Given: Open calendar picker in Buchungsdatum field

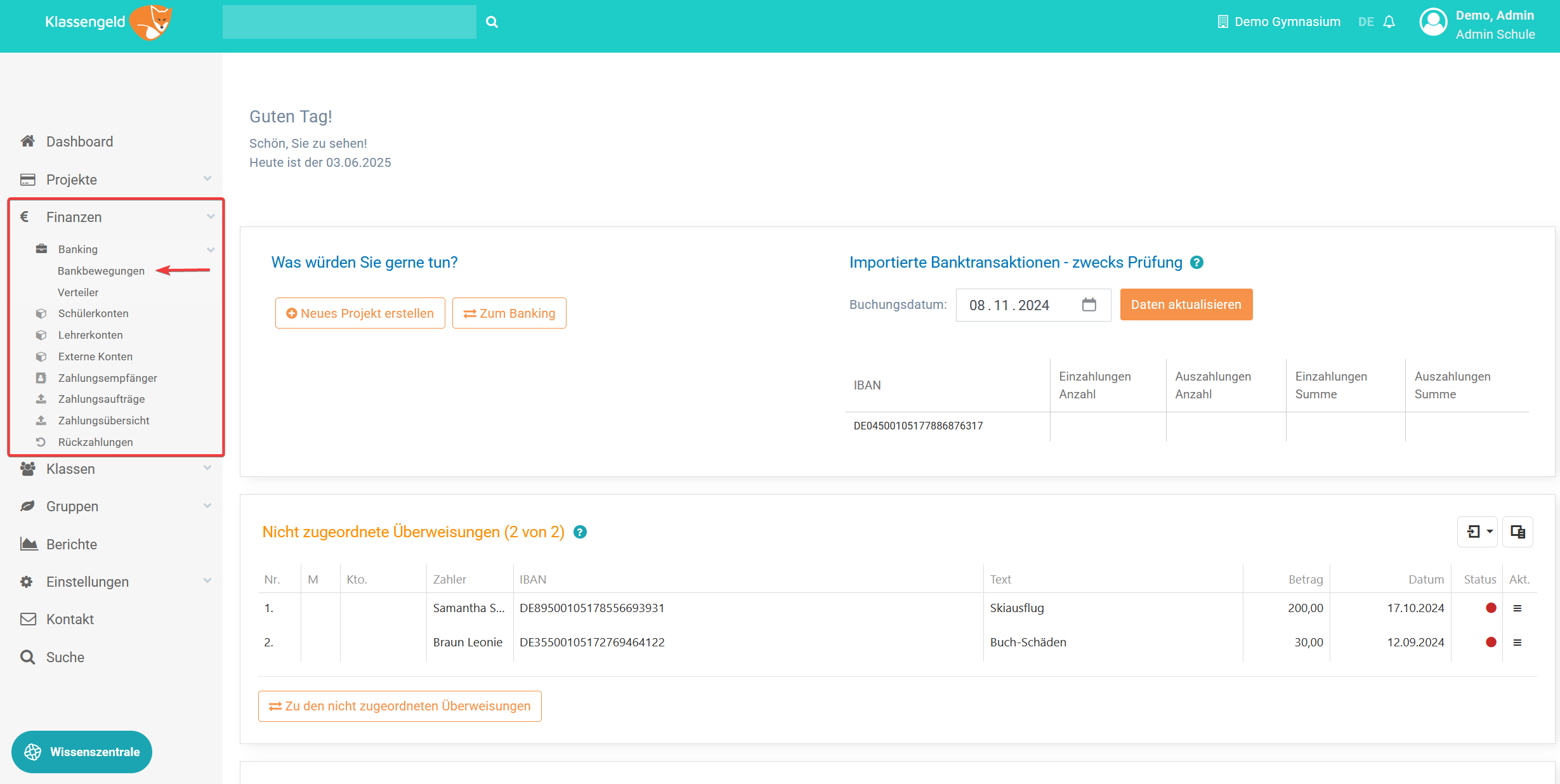Looking at the screenshot, I should [x=1089, y=305].
